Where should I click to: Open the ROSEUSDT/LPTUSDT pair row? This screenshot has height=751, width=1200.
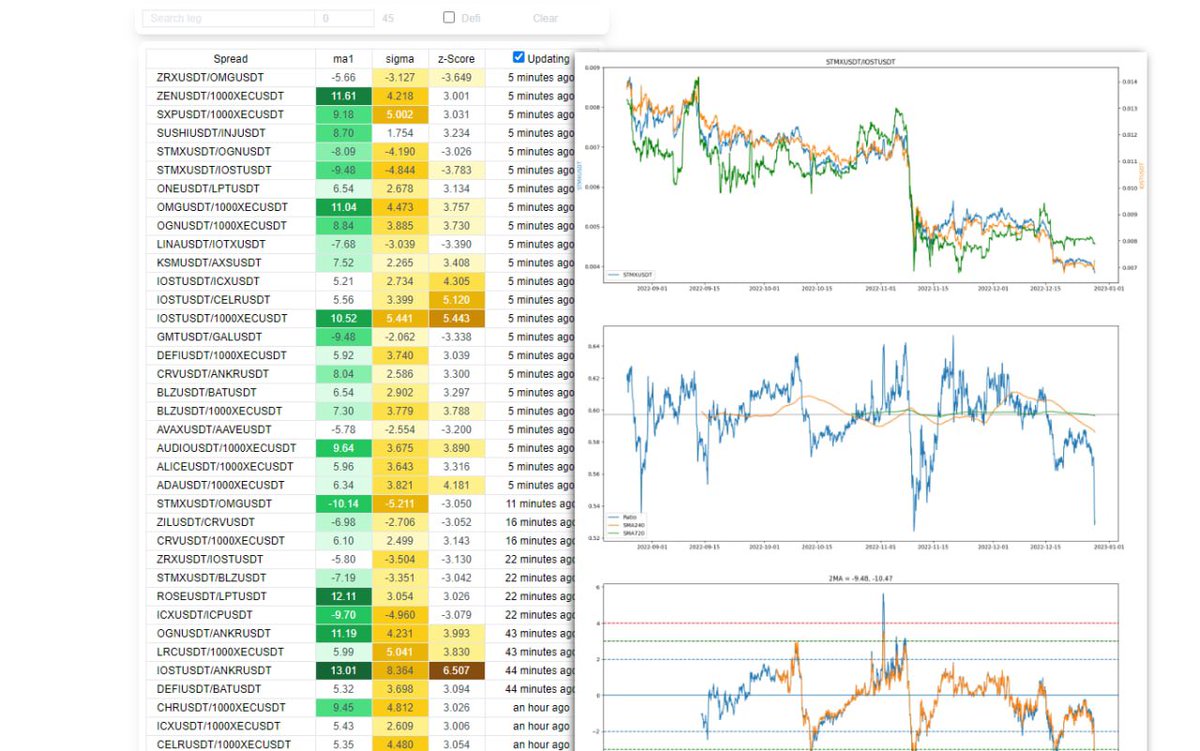tap(230, 596)
